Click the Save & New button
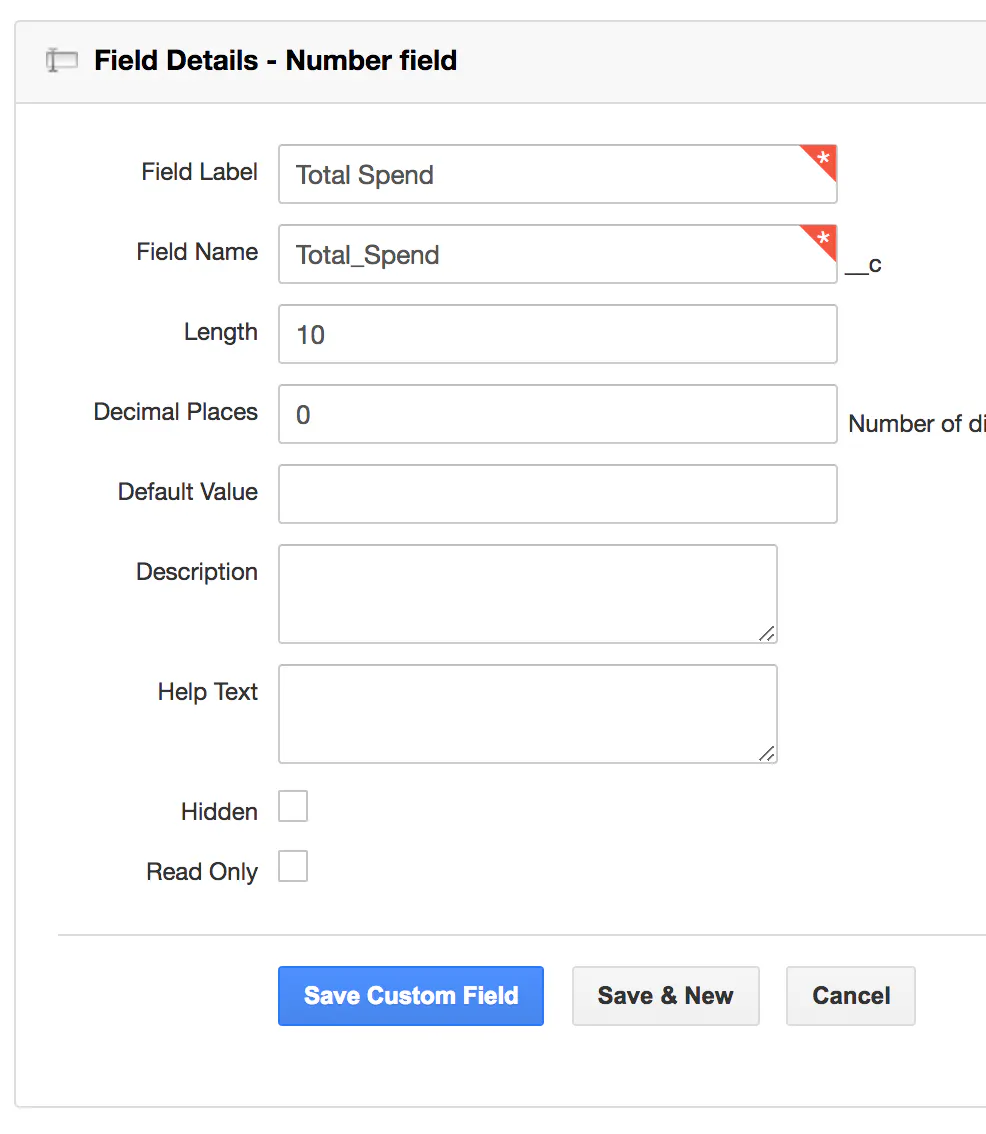Image resolution: width=986 pixels, height=1134 pixels. 665,996
